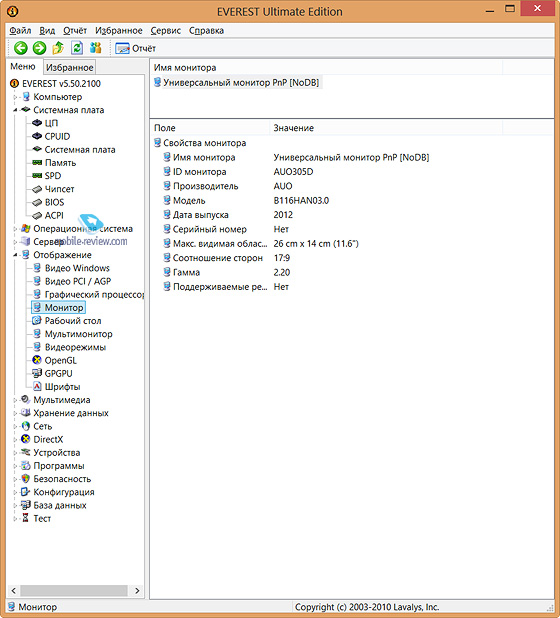This screenshot has width=560, height=618.
Task: Click the Графический процессор icon
Action: tap(37, 294)
